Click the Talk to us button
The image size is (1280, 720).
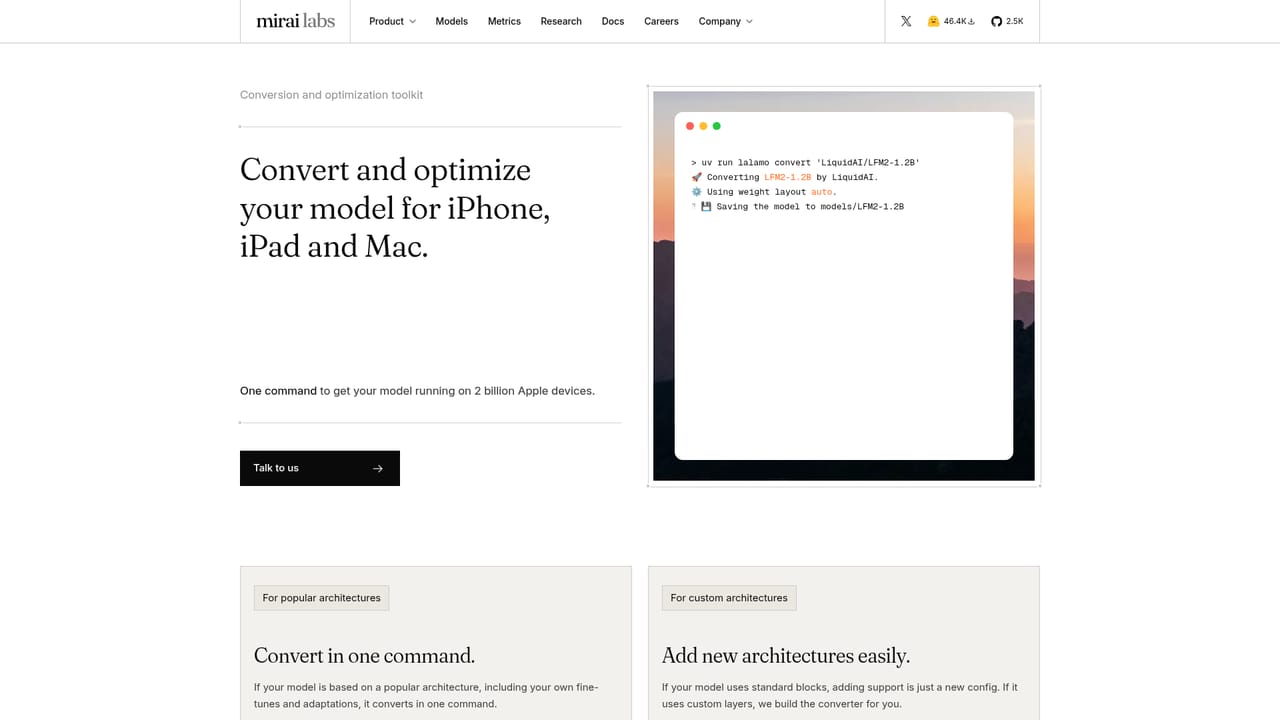320,468
